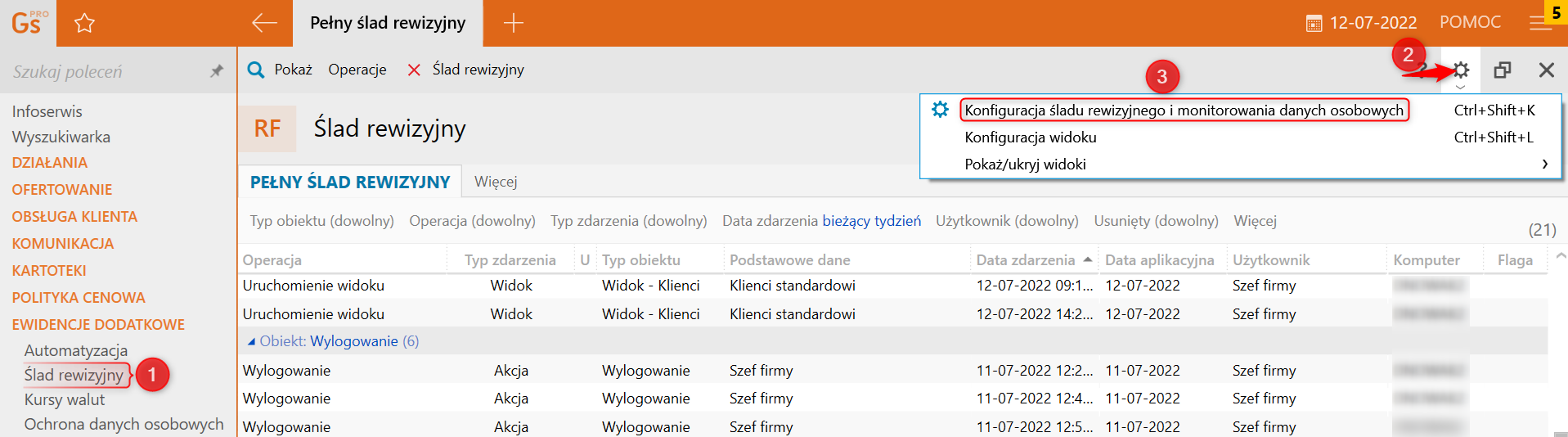The image size is (1568, 437).
Task: Switch to PEŁNY ŚLAD REWIZYJNY view tab
Action: coord(350,182)
